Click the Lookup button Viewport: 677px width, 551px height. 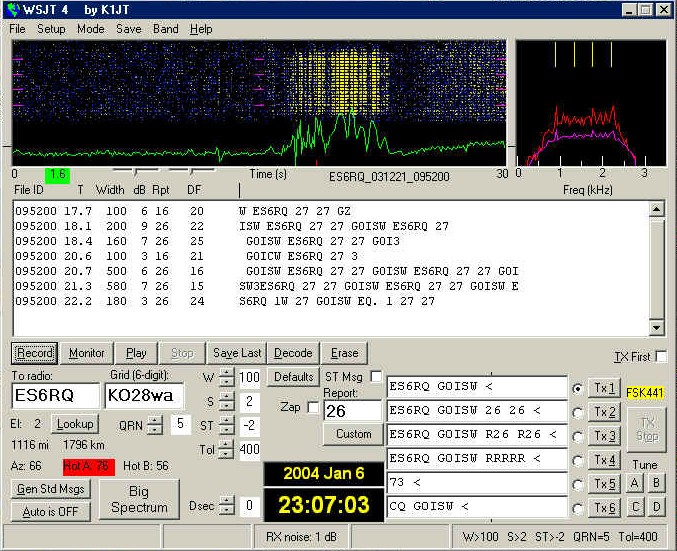click(75, 424)
